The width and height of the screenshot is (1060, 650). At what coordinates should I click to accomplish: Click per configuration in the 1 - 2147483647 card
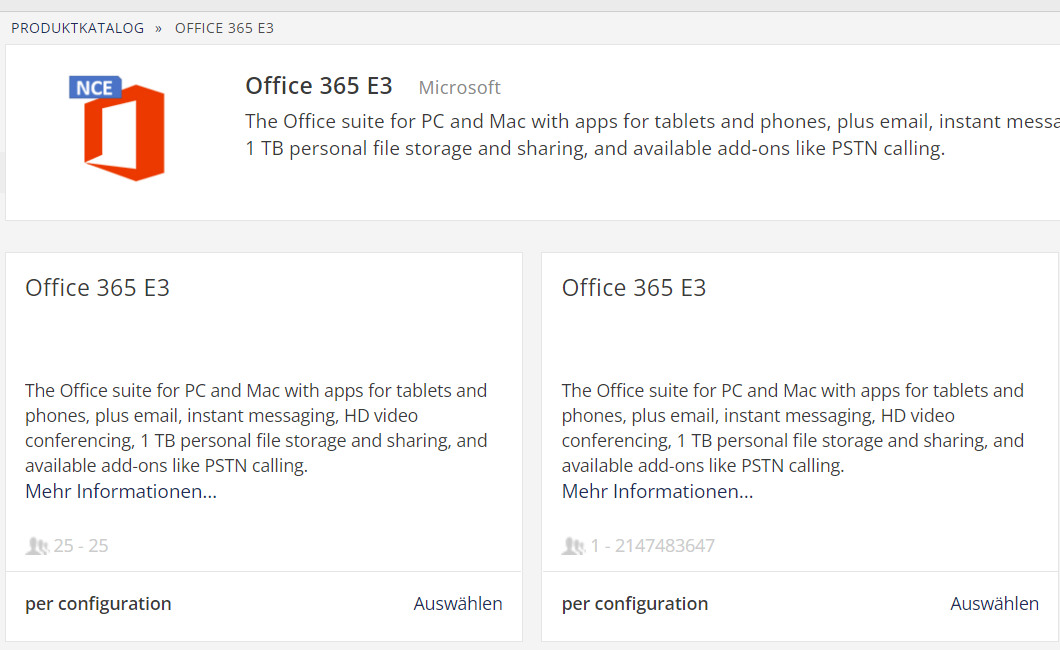tap(635, 603)
